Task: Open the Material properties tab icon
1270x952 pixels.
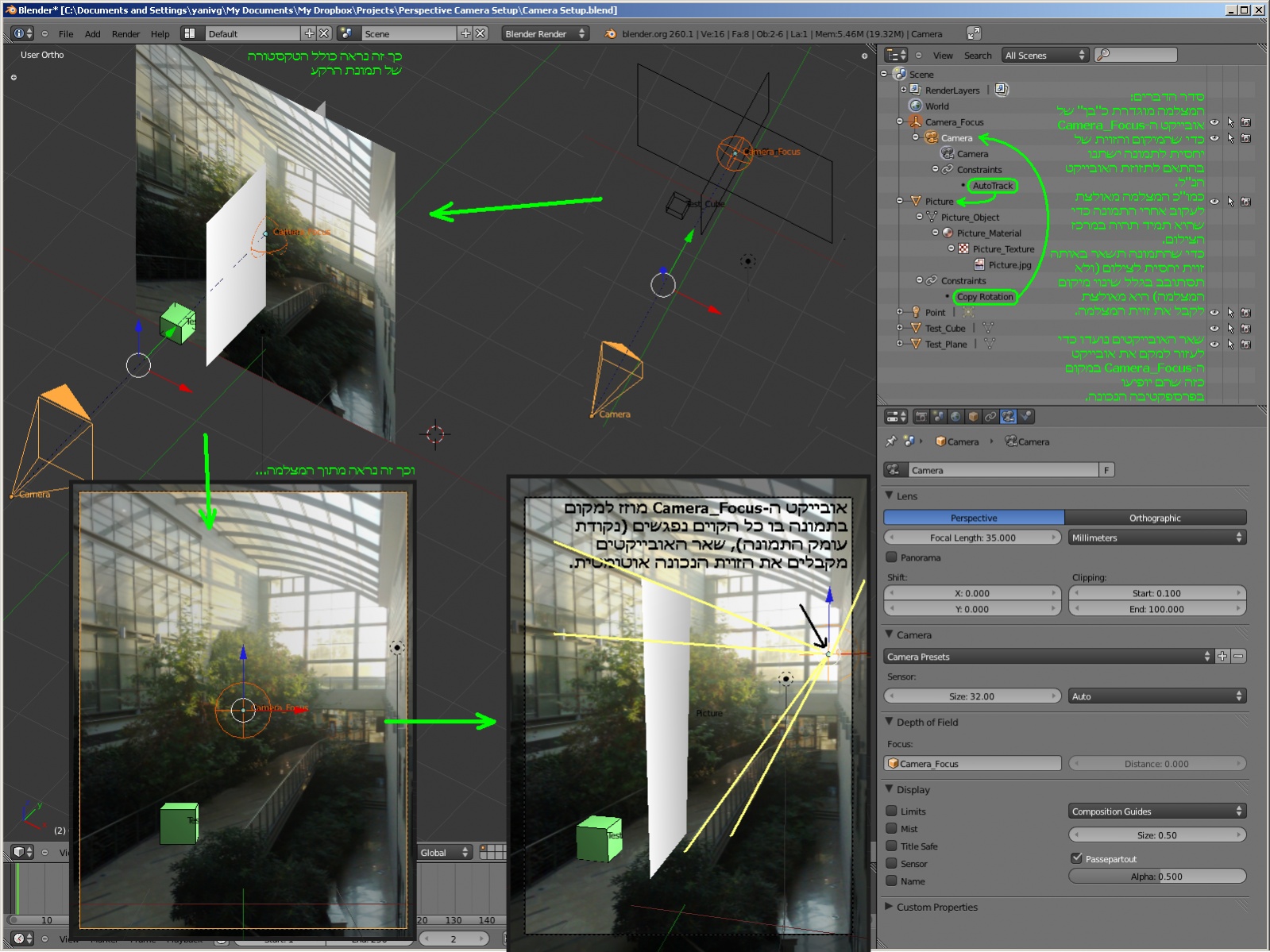Action: [x=1026, y=417]
